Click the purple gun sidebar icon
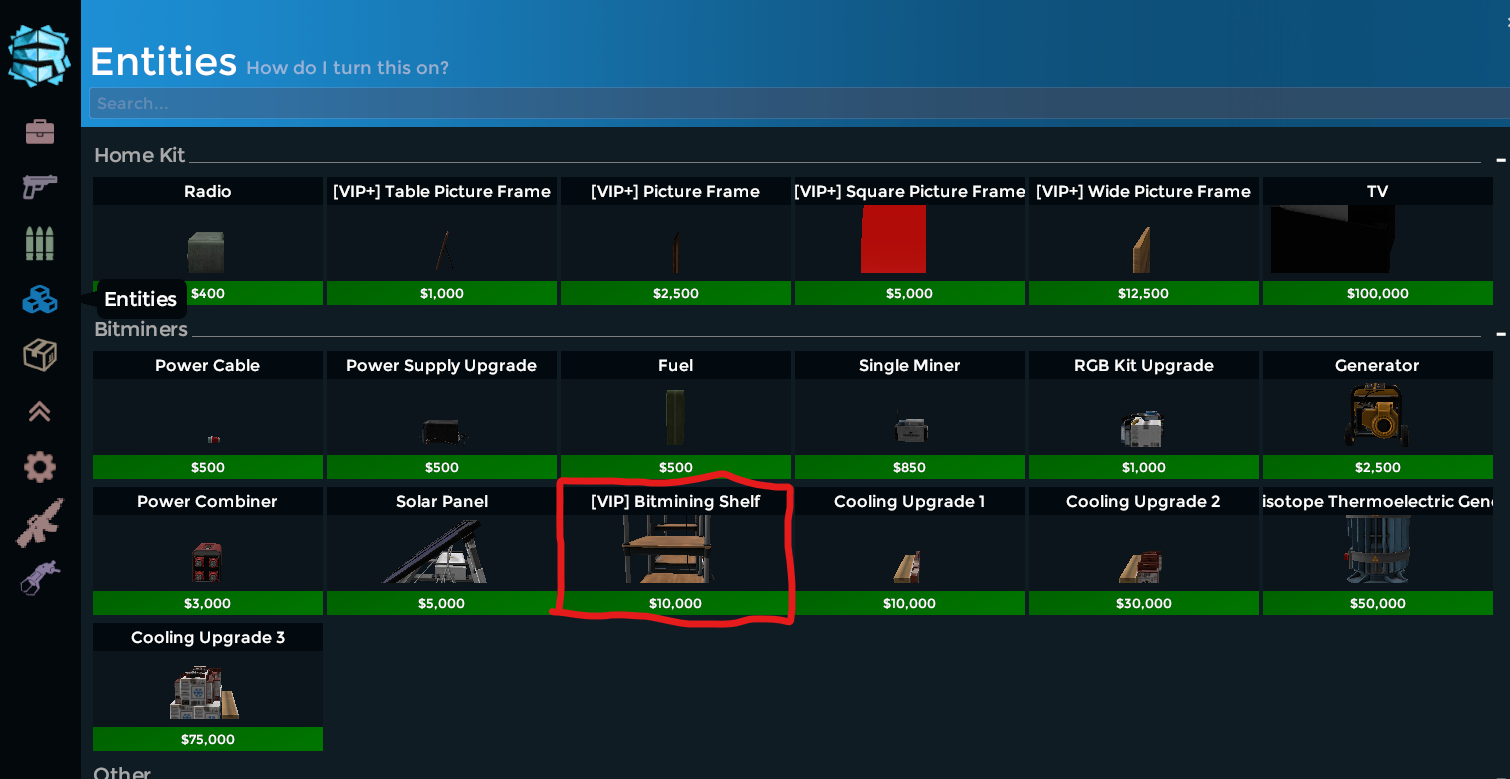 pyautogui.click(x=40, y=578)
